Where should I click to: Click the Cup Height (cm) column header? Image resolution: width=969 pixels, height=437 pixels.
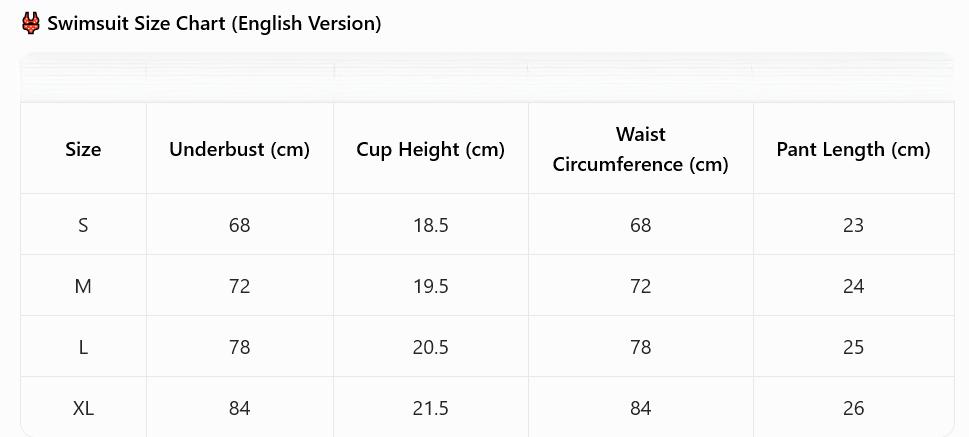(x=430, y=149)
